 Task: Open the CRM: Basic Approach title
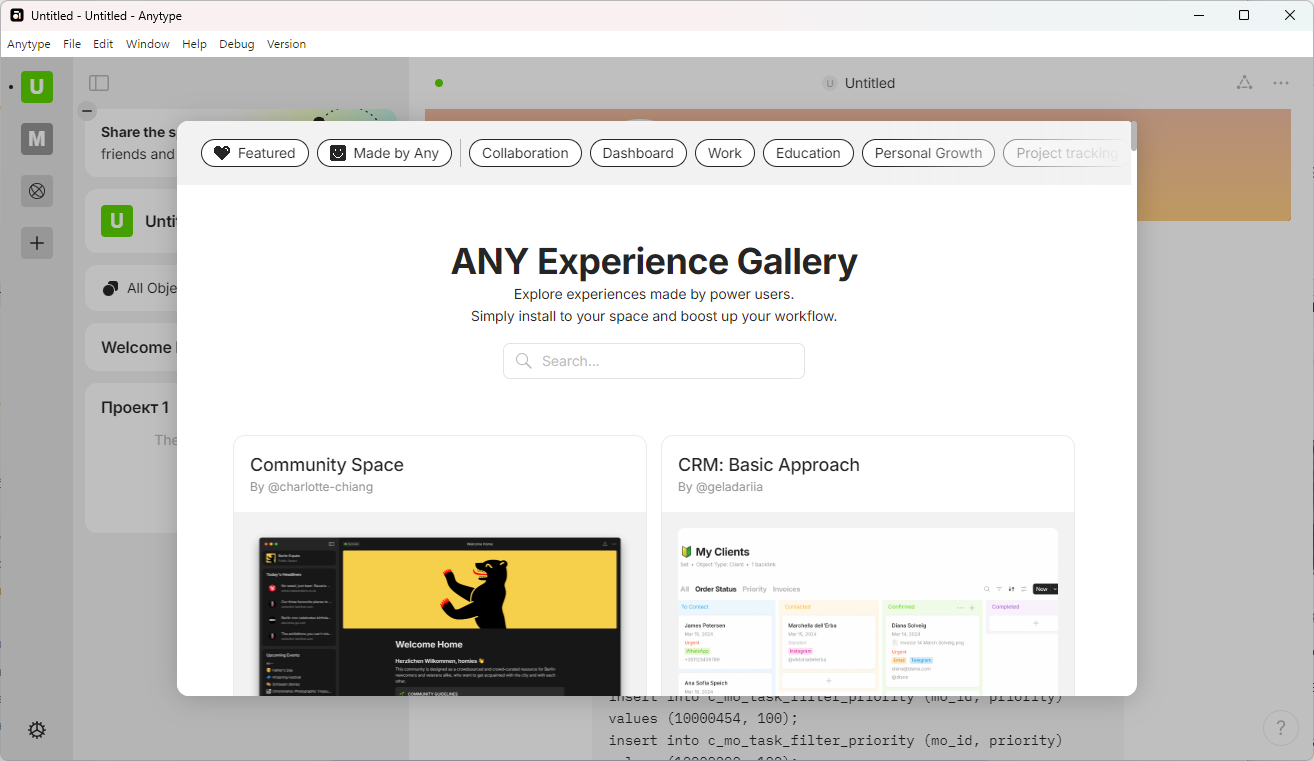click(769, 465)
